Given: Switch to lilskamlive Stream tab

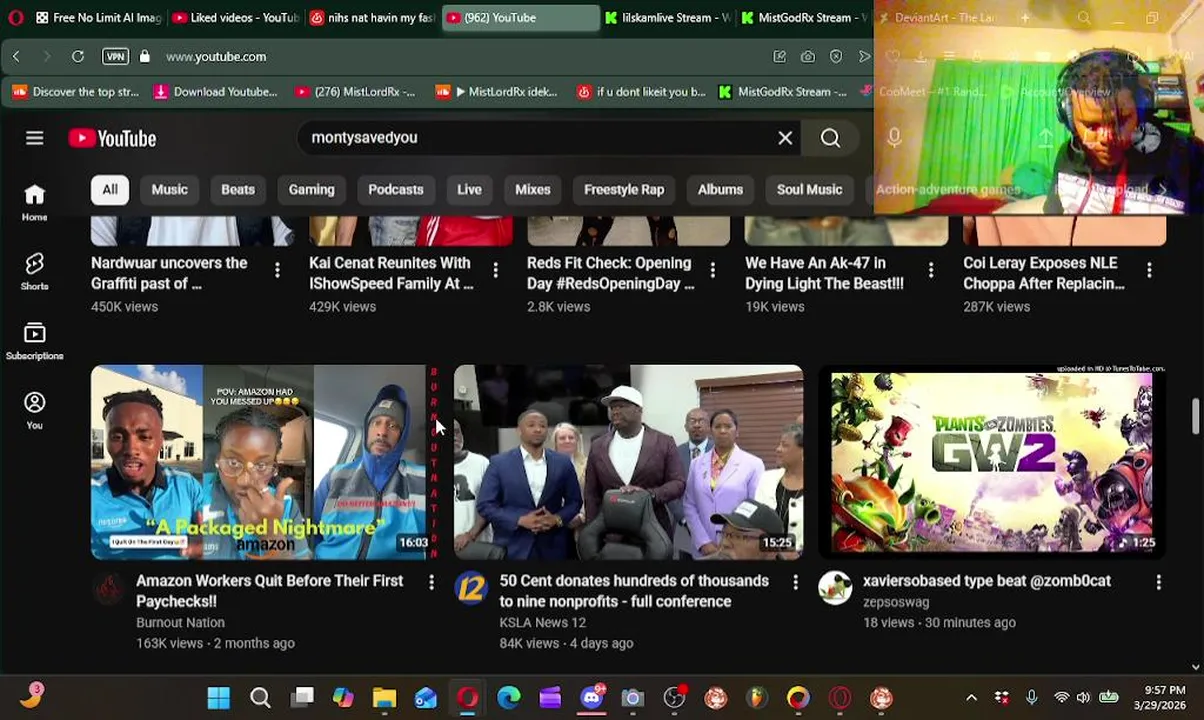Looking at the screenshot, I should [667, 18].
